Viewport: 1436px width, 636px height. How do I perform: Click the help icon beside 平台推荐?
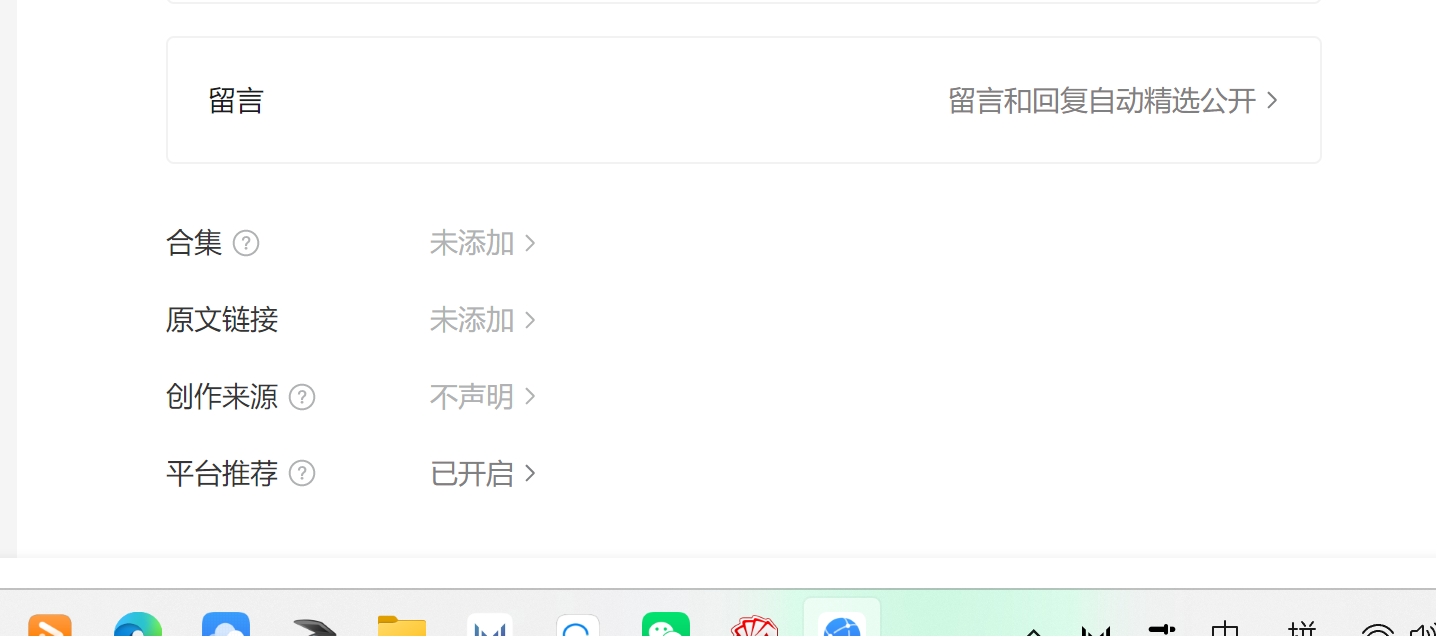pyautogui.click(x=302, y=473)
